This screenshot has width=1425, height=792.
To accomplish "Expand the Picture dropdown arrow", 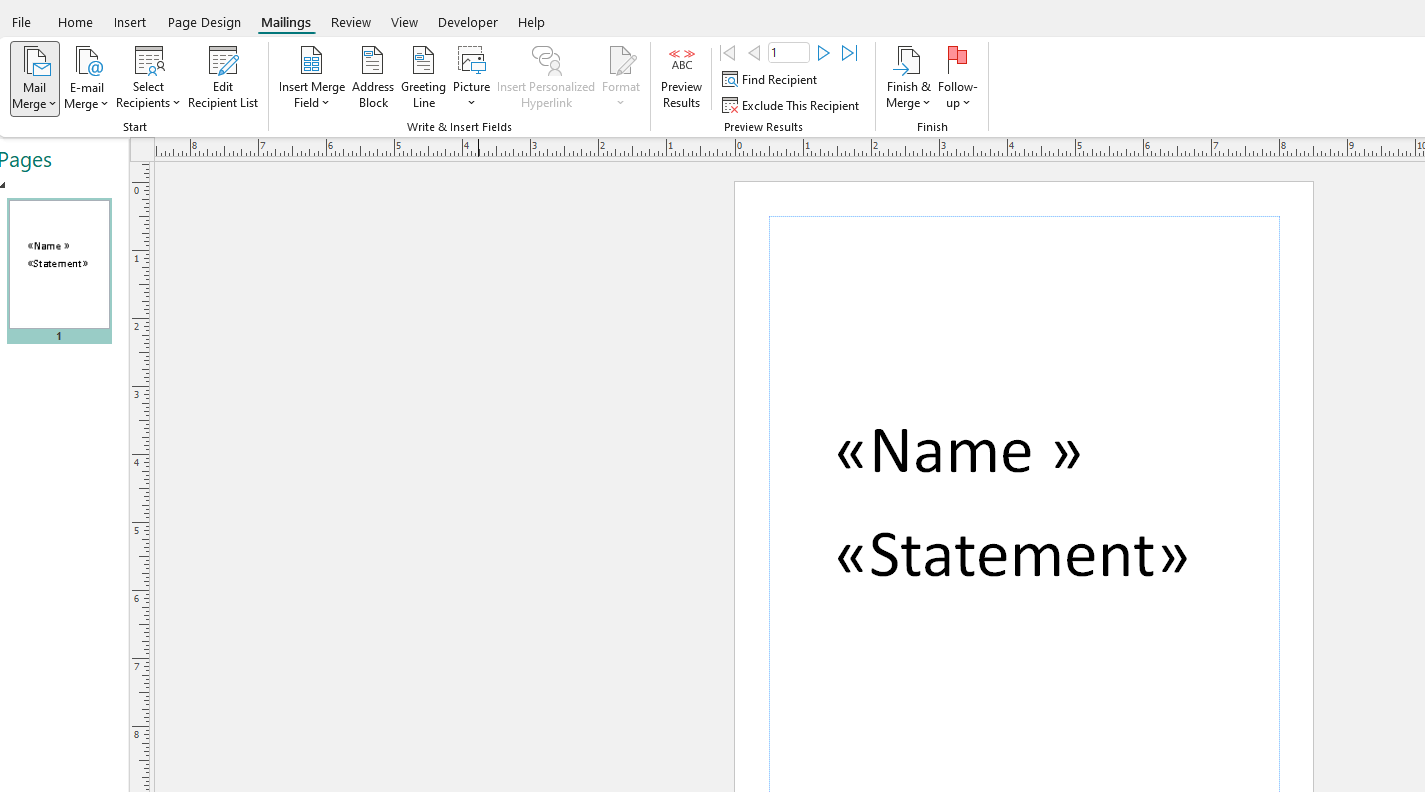I will tap(472, 103).
